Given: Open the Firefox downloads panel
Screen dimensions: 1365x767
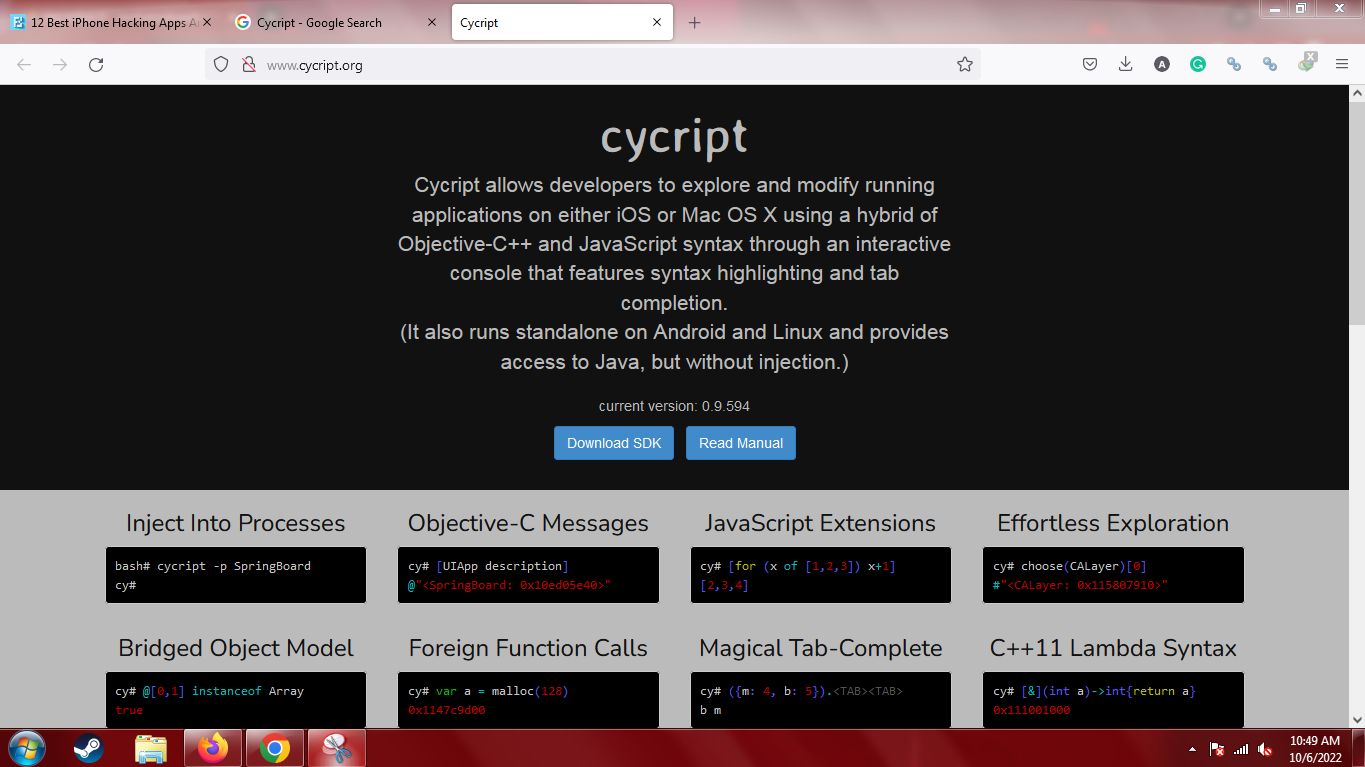Looking at the screenshot, I should click(1126, 64).
